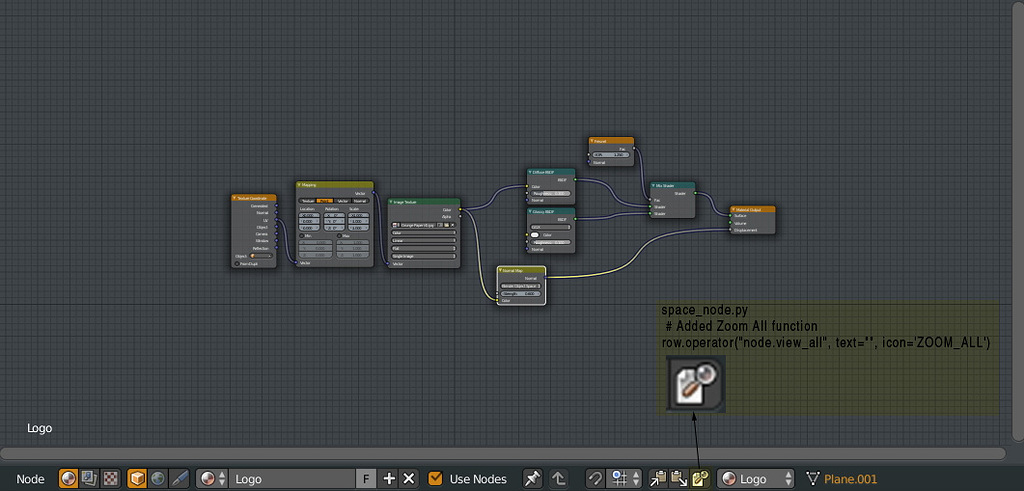Collapse the Fresnel node

(592, 141)
